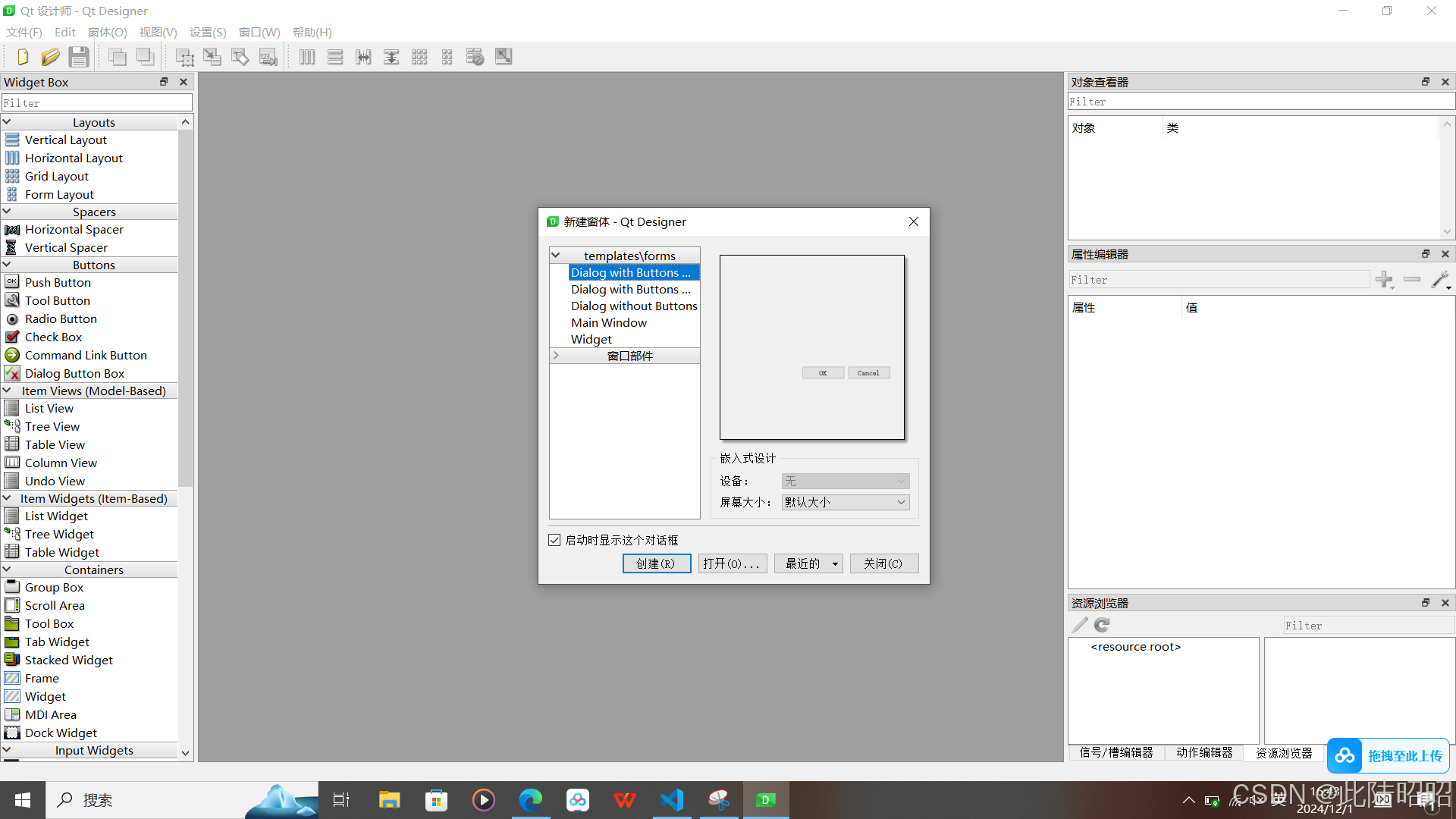Select the Main Window template in the list
Screen dimensions: 1456x819
(609, 322)
